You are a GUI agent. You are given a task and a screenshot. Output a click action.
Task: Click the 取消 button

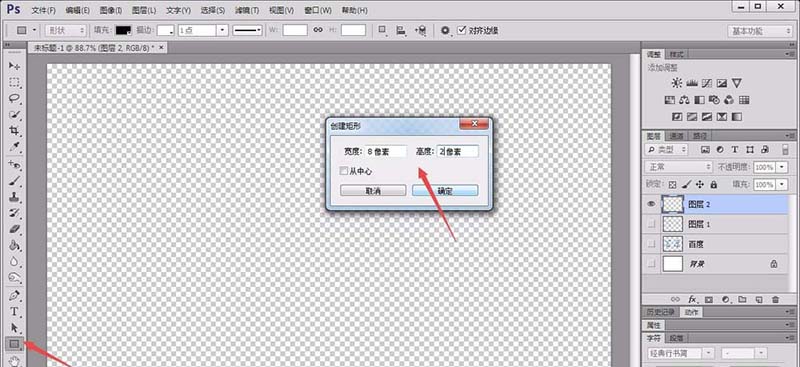tap(373, 190)
